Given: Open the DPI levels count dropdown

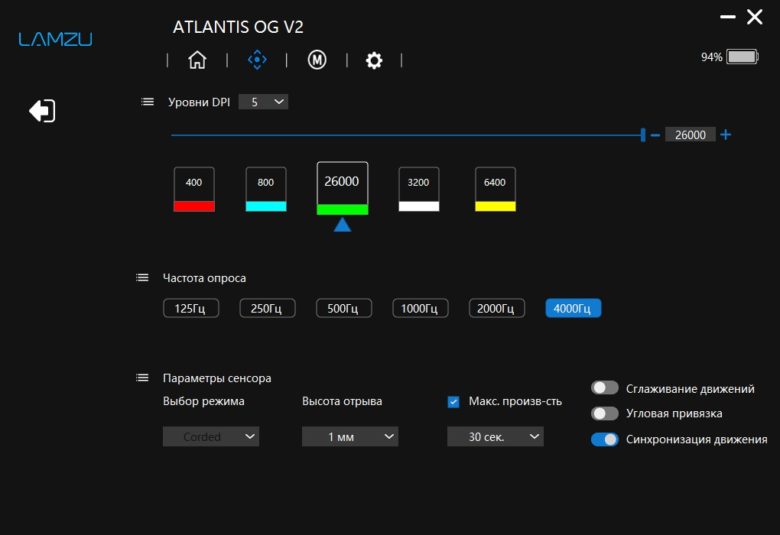Looking at the screenshot, I should (x=263, y=102).
